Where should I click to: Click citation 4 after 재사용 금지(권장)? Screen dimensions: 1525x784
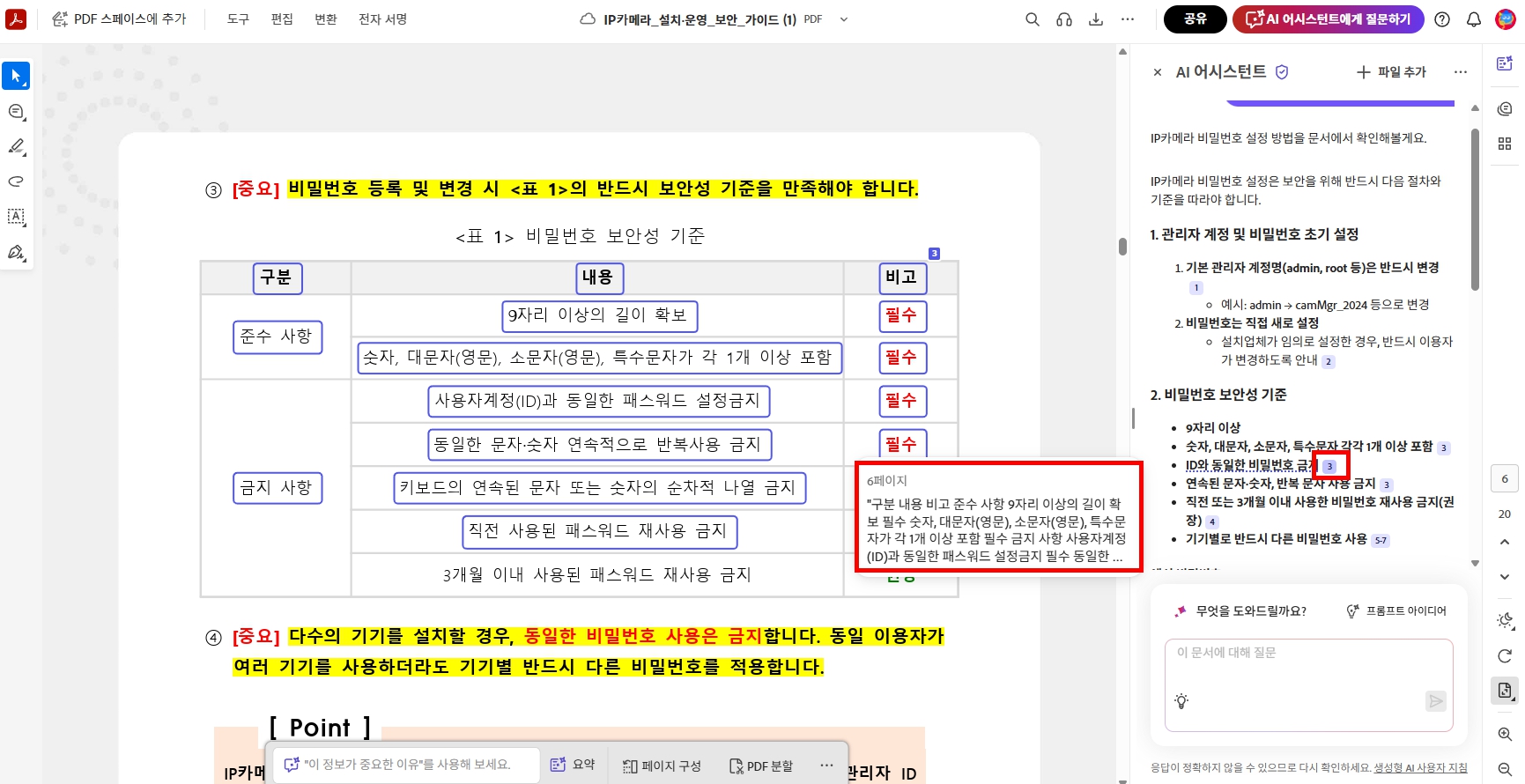(x=1212, y=521)
